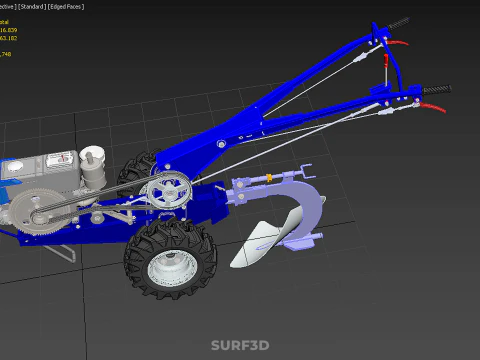
Task: Open the Standard viewport shading menu
Action: pyautogui.click(x=32, y=7)
